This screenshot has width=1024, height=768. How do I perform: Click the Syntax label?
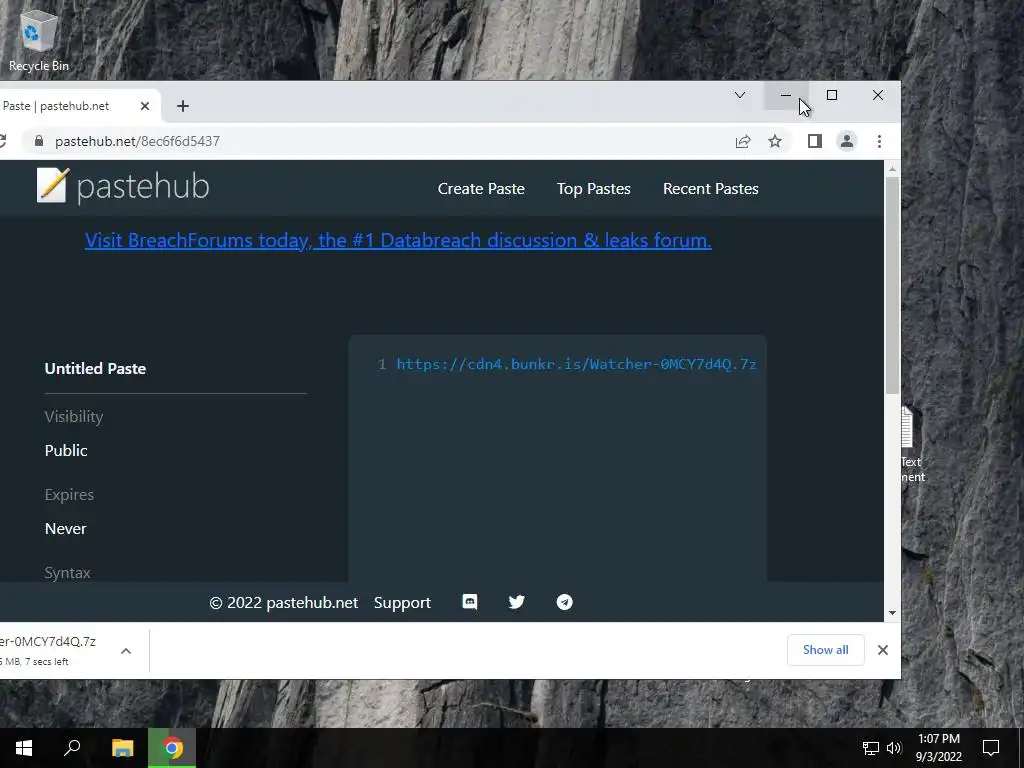click(x=67, y=573)
